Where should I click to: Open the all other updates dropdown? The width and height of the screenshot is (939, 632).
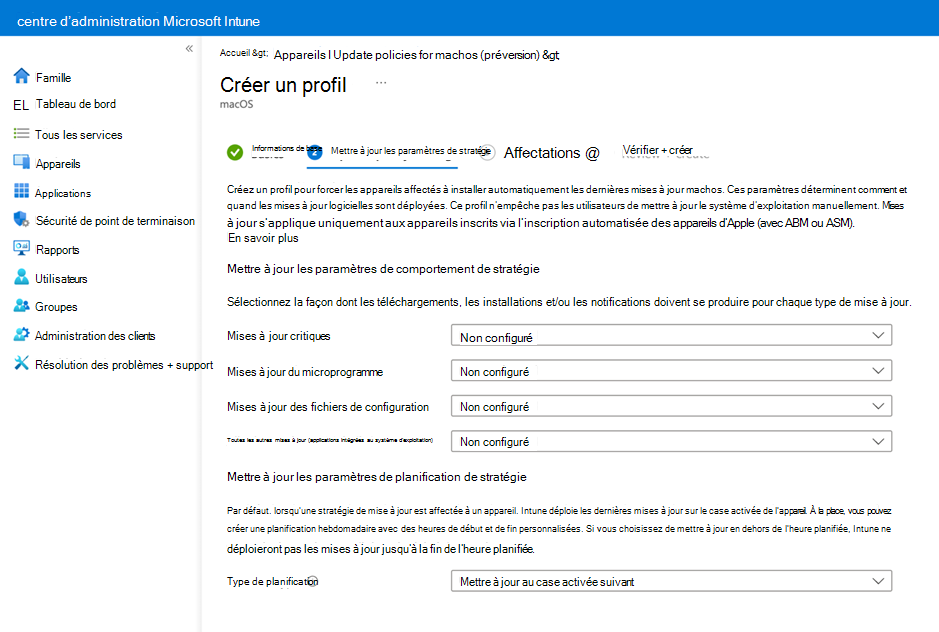[671, 441]
